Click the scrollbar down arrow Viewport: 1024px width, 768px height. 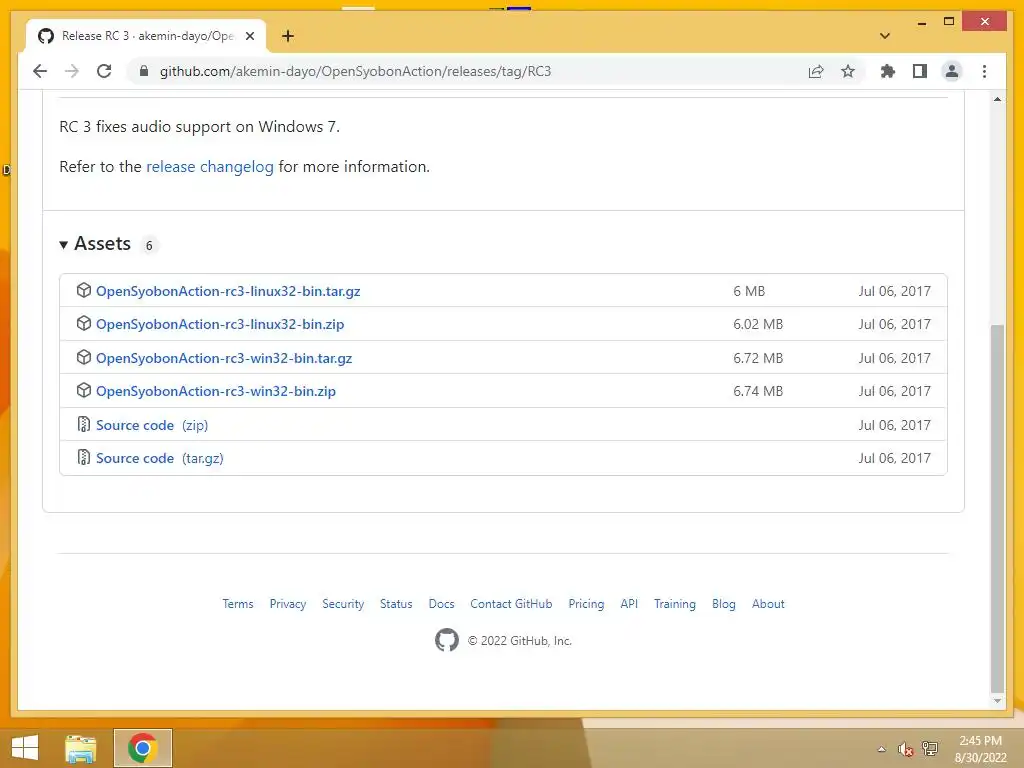[997, 701]
